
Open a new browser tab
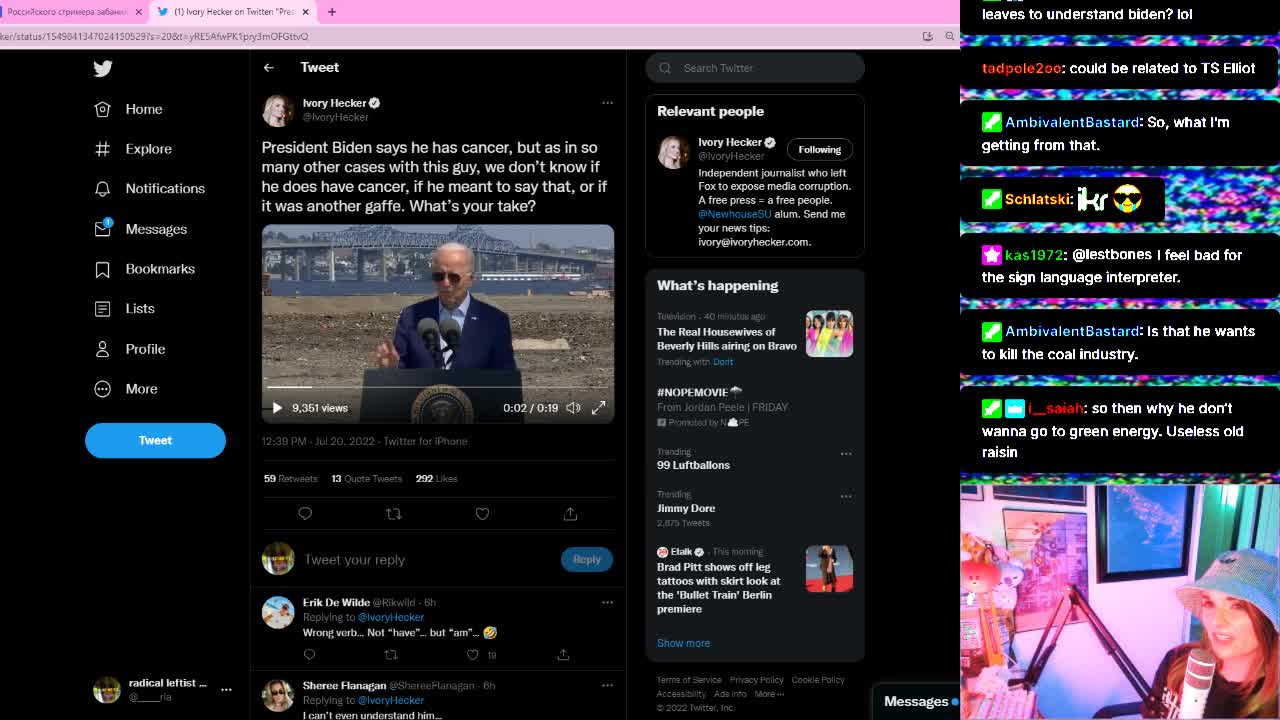pyautogui.click(x=332, y=12)
